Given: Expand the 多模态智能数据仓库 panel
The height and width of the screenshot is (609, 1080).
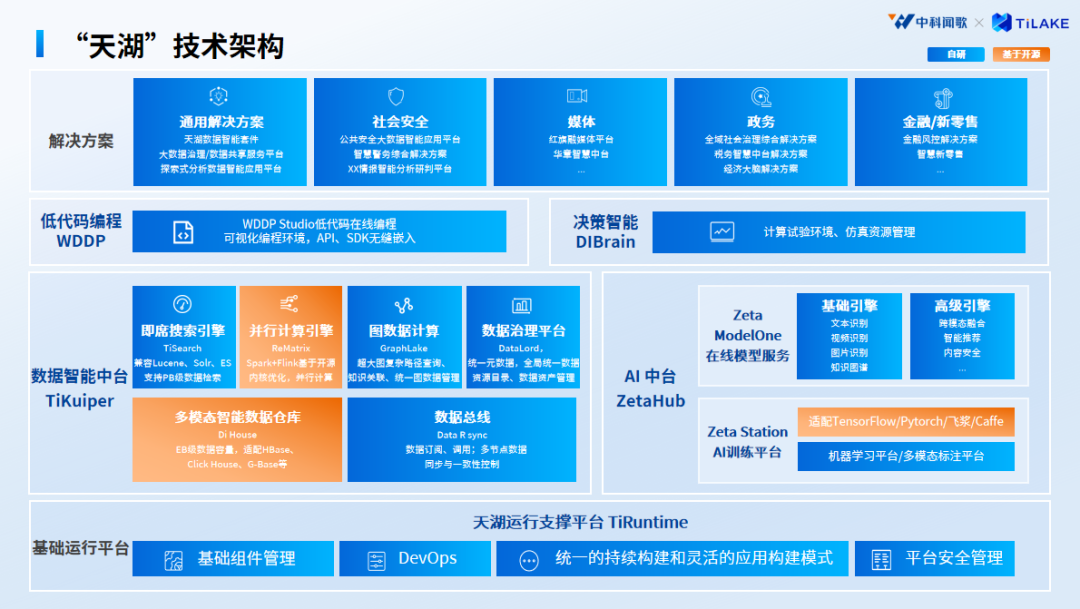Looking at the screenshot, I should click(x=236, y=438).
